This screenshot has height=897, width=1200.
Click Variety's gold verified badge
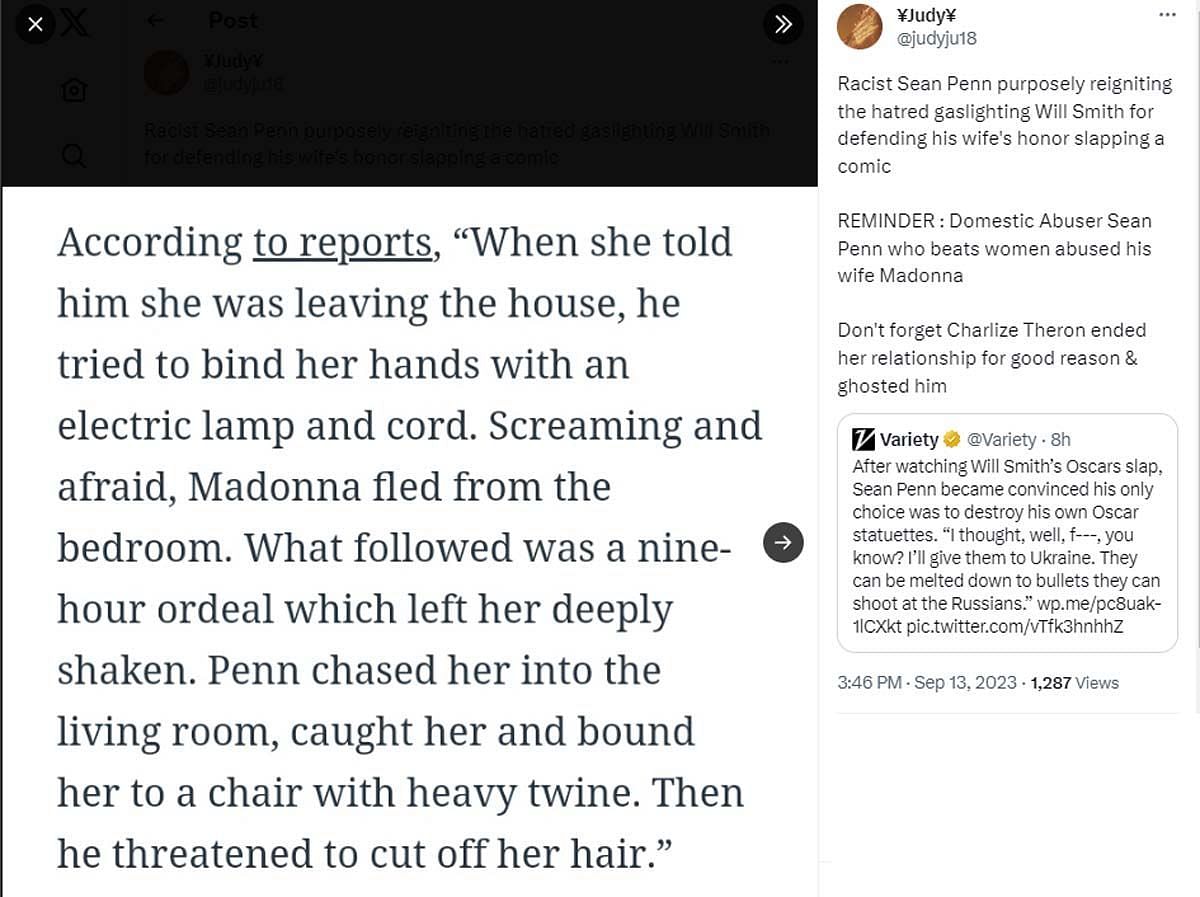(952, 439)
